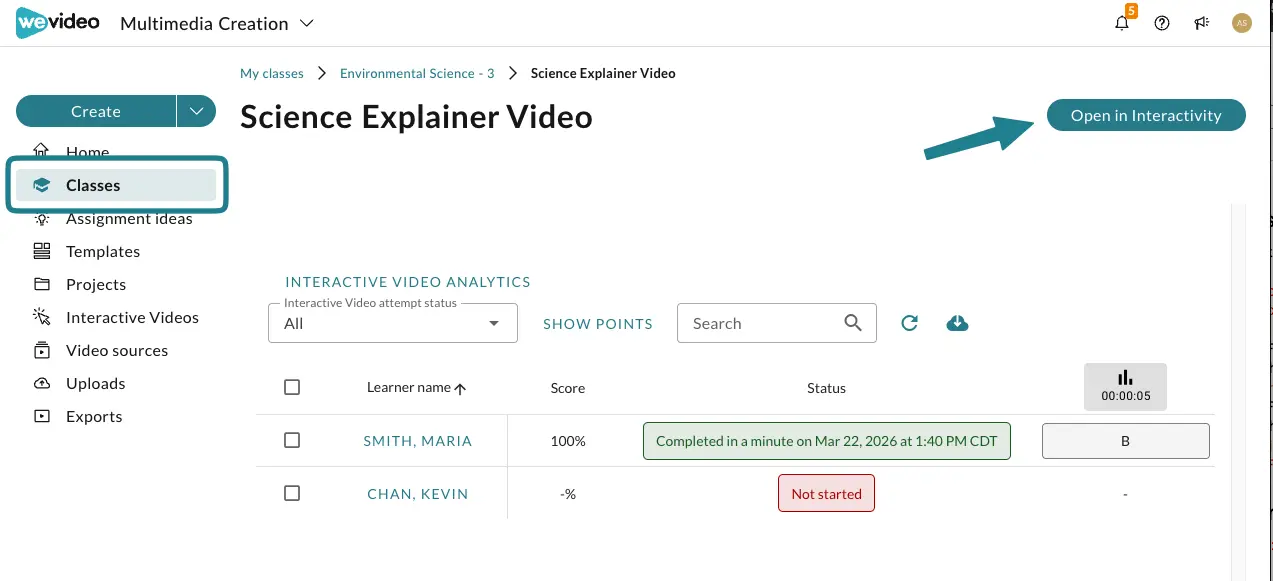The image size is (1273, 581).
Task: Open the notifications bell
Action: coord(1122,23)
